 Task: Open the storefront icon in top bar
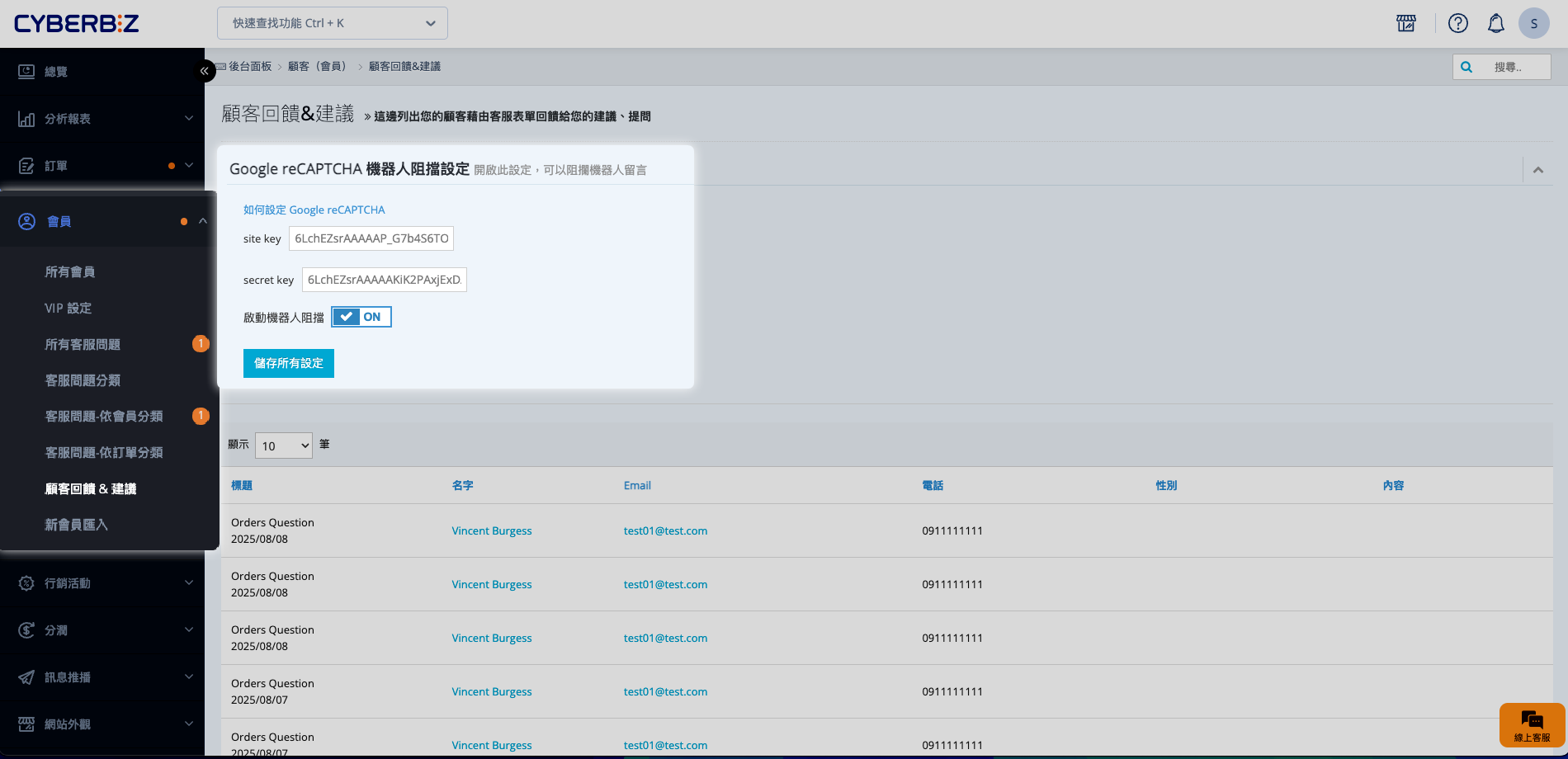click(1405, 23)
